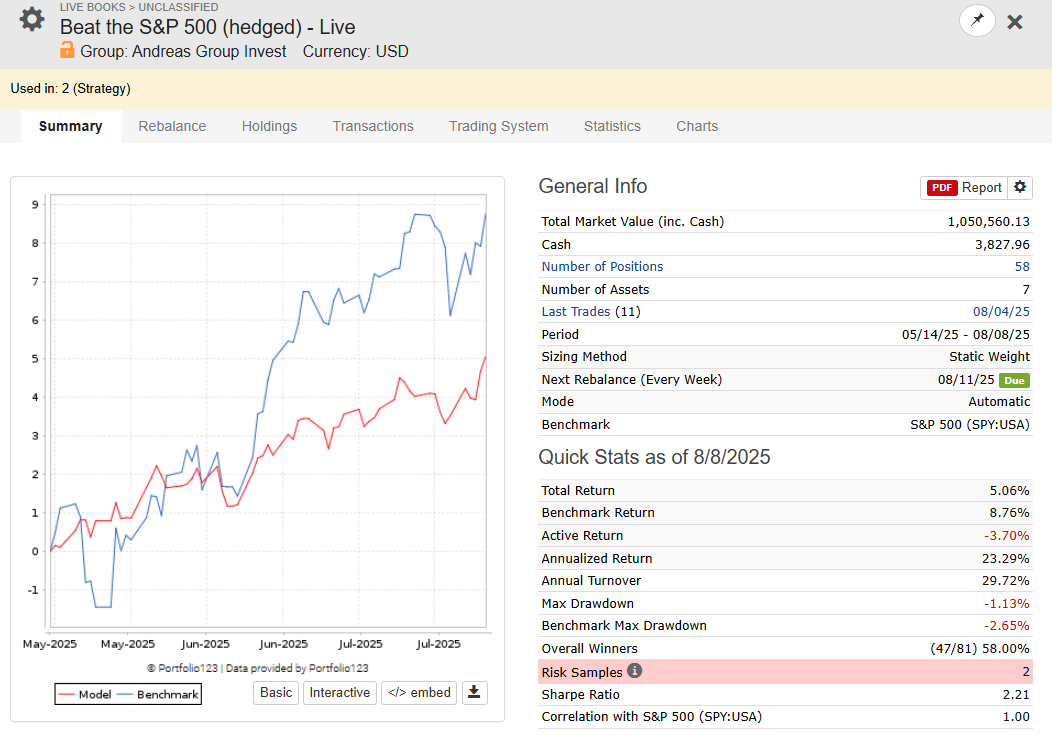Click the Max Drawdown value -1.13%
The width and height of the screenshot is (1052, 744).
click(x=1006, y=604)
